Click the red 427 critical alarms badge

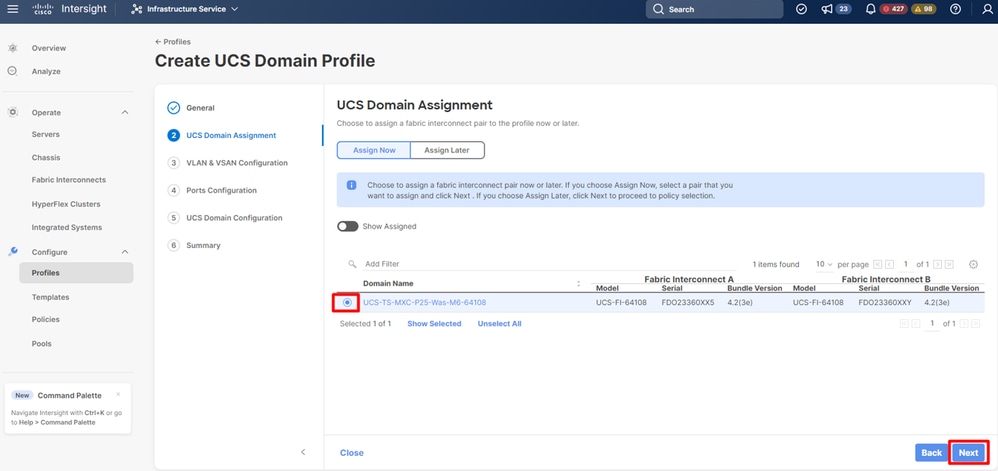click(894, 9)
